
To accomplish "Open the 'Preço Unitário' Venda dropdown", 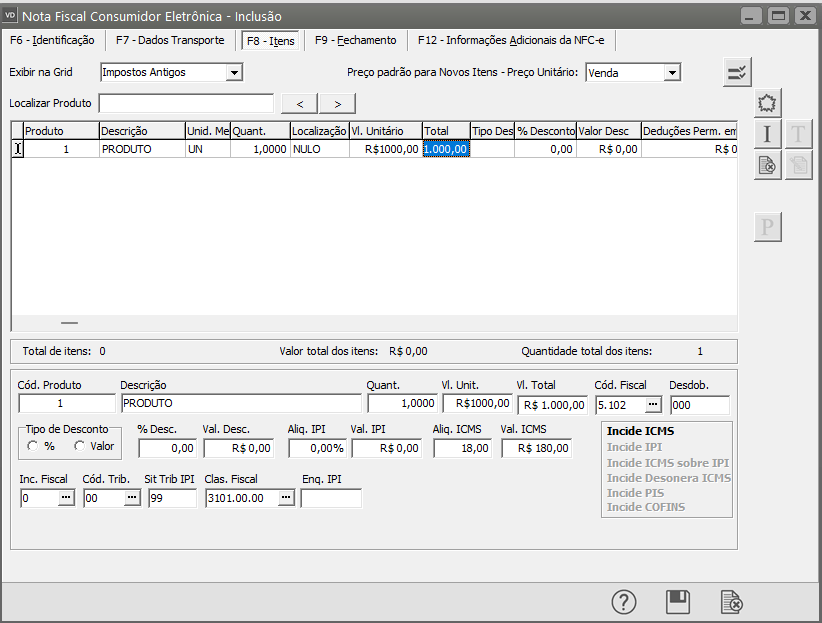I will tap(672, 72).
